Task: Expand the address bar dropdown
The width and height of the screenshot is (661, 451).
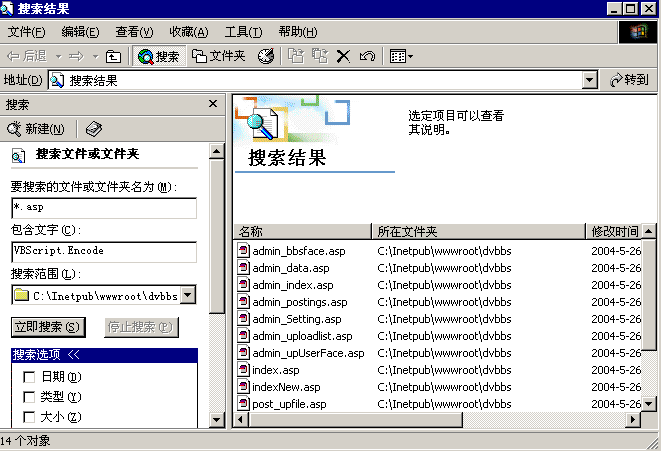Action: tap(590, 80)
